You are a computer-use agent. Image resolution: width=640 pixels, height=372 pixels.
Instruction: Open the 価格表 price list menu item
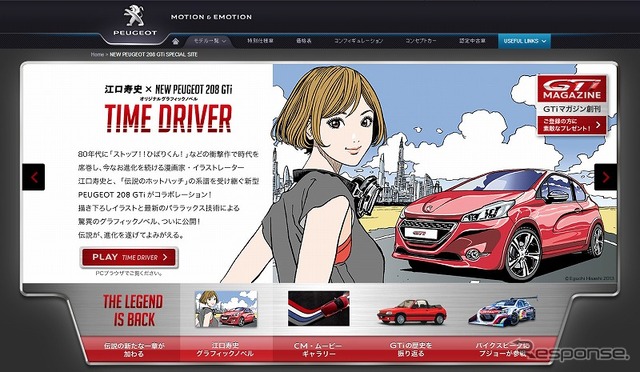[x=304, y=41]
